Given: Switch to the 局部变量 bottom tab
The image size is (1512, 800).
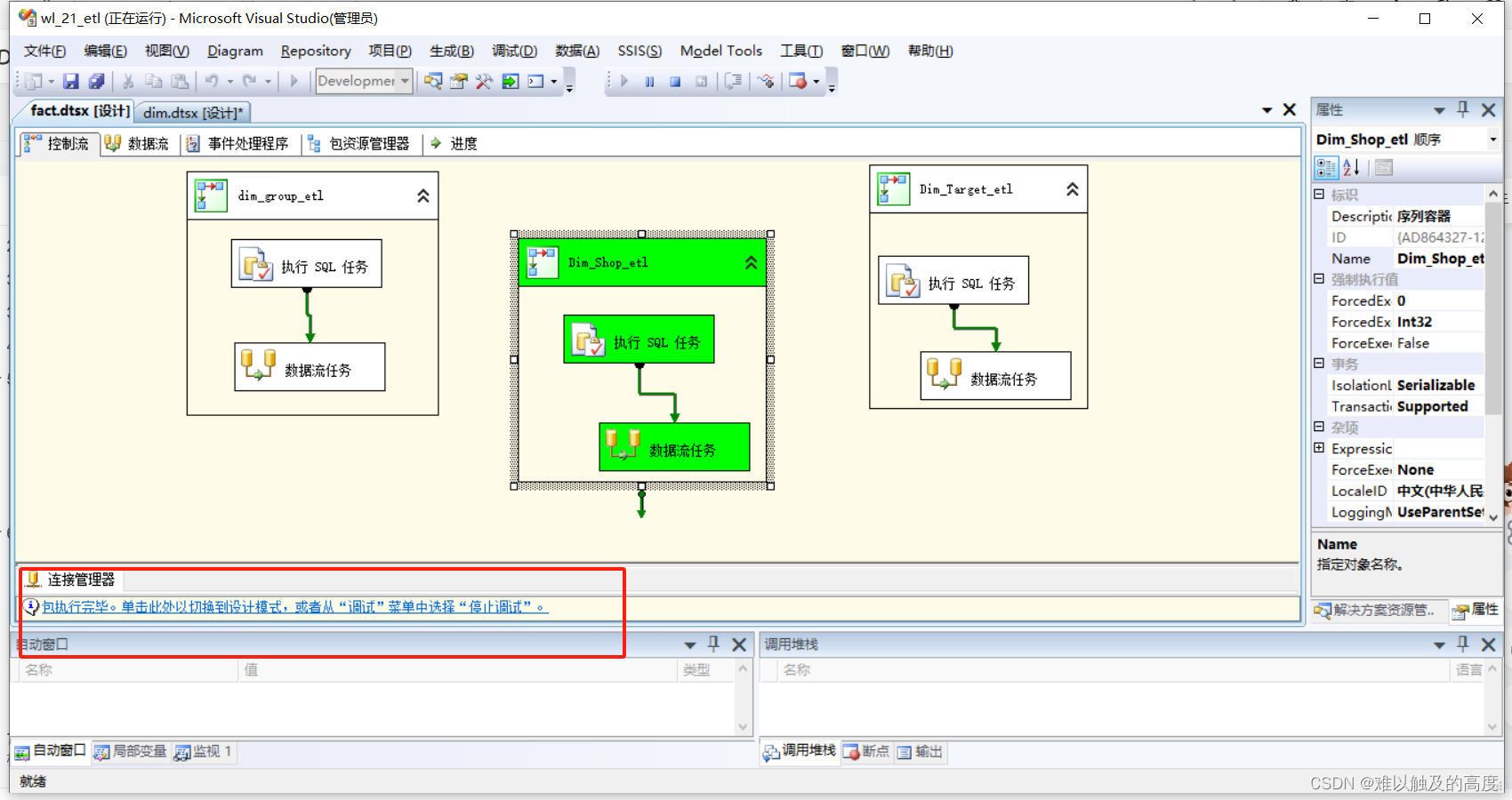Looking at the screenshot, I should point(131,752).
